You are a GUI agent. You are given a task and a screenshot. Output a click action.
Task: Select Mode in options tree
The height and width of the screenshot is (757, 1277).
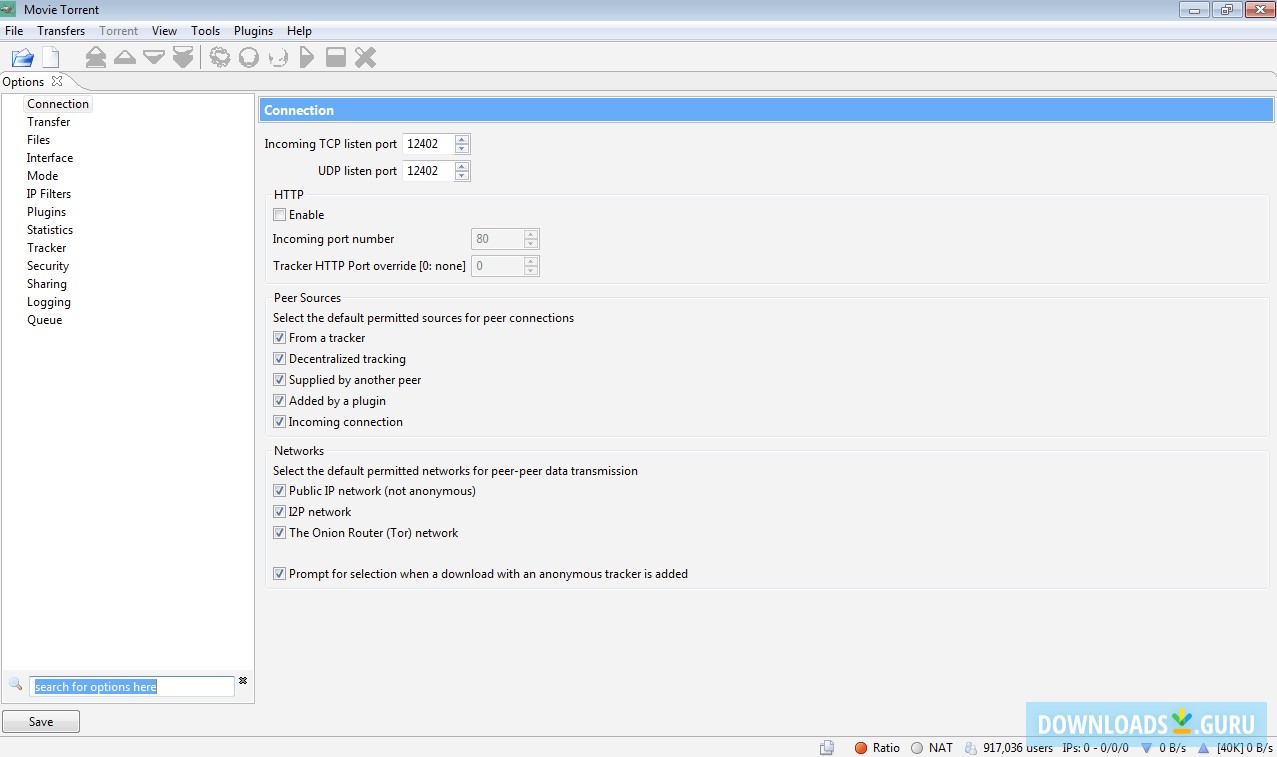point(42,176)
